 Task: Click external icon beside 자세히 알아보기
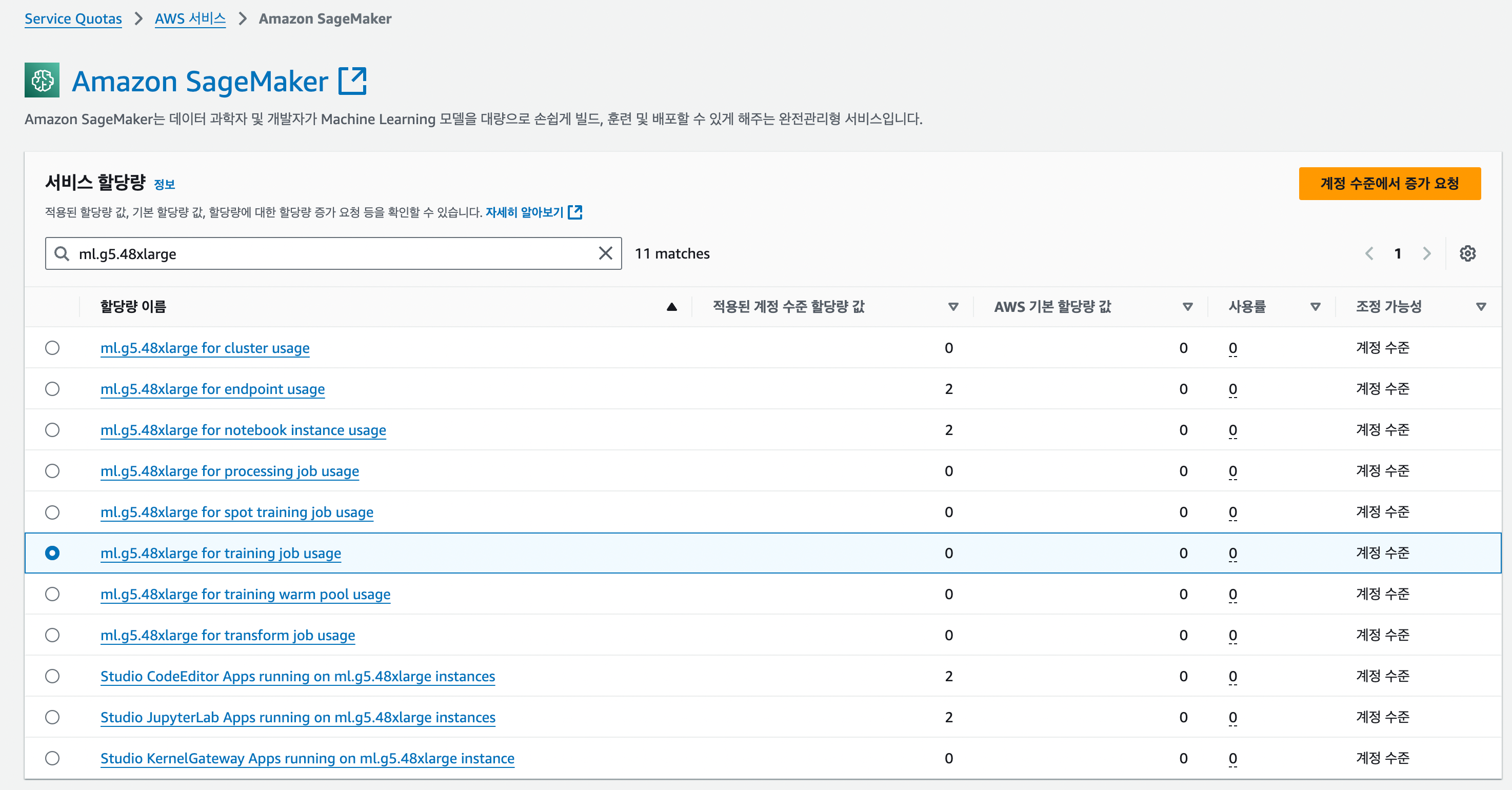(575, 212)
